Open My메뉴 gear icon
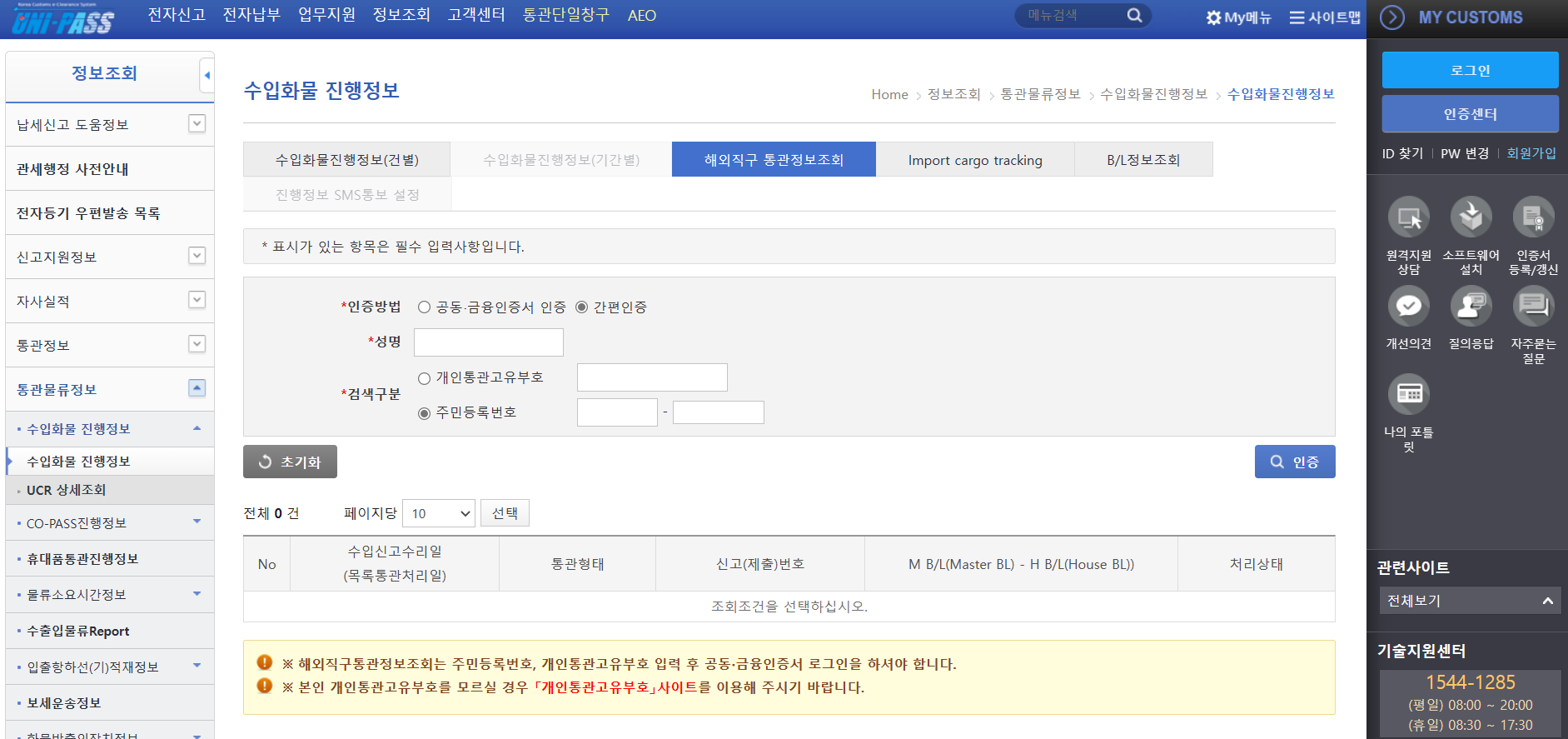The height and width of the screenshot is (739, 1568). click(x=1213, y=17)
